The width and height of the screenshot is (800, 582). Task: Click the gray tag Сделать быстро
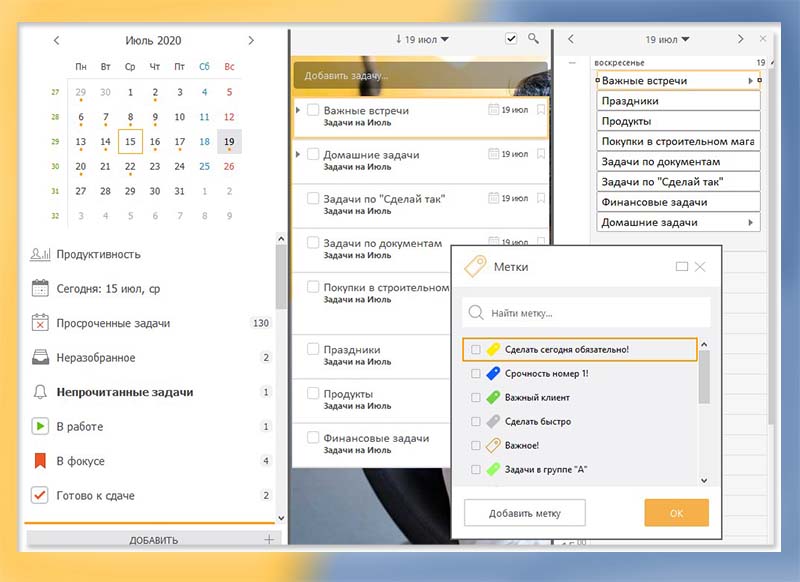[x=493, y=421]
